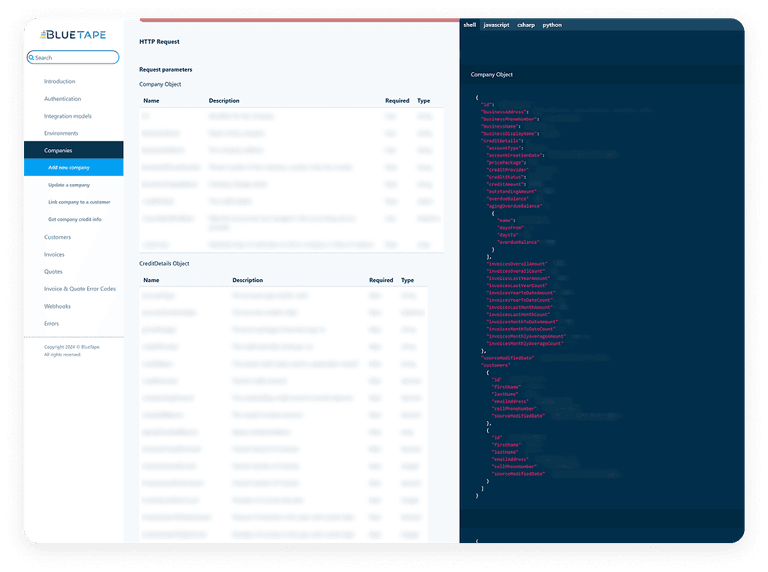Viewport: 768px width, 572px height.
Task: Switch to the python code tab
Action: coord(552,25)
